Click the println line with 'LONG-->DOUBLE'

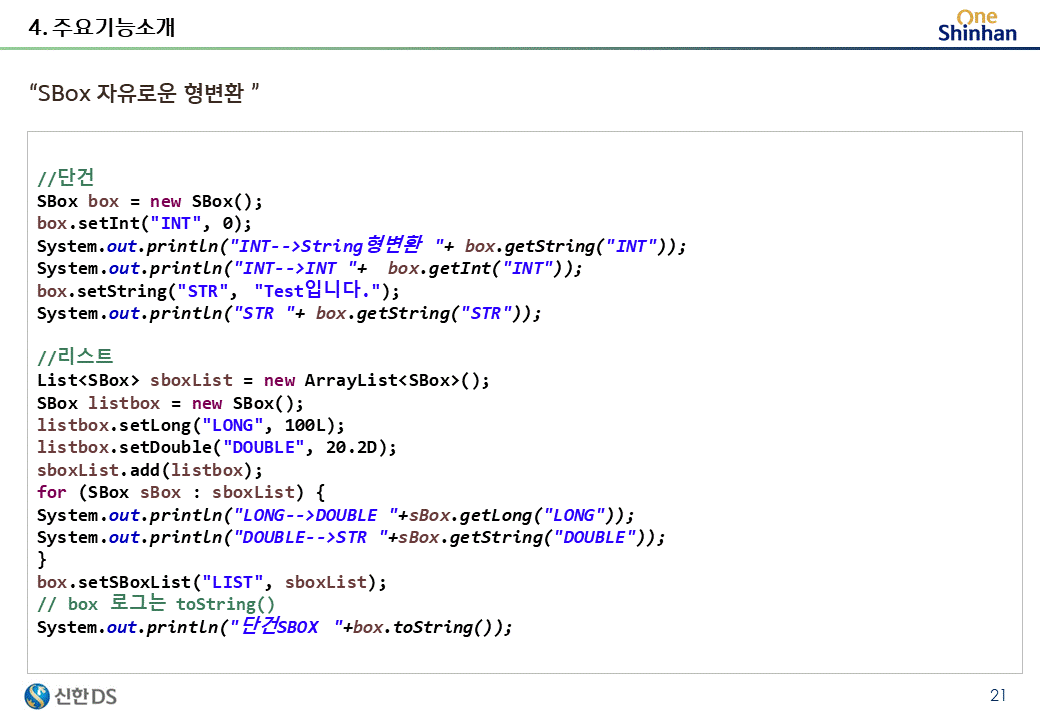tap(336, 515)
